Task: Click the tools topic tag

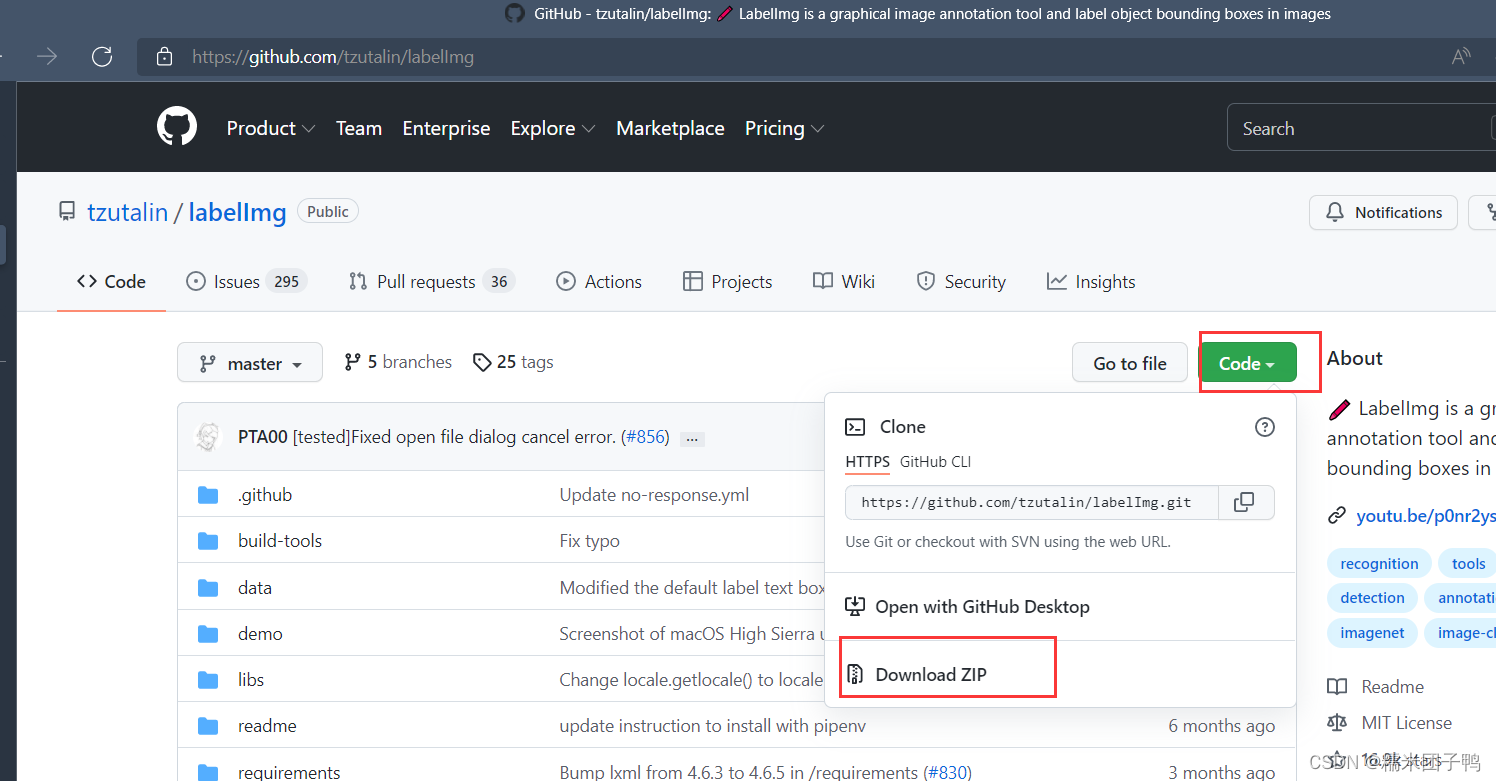Action: (x=1468, y=564)
